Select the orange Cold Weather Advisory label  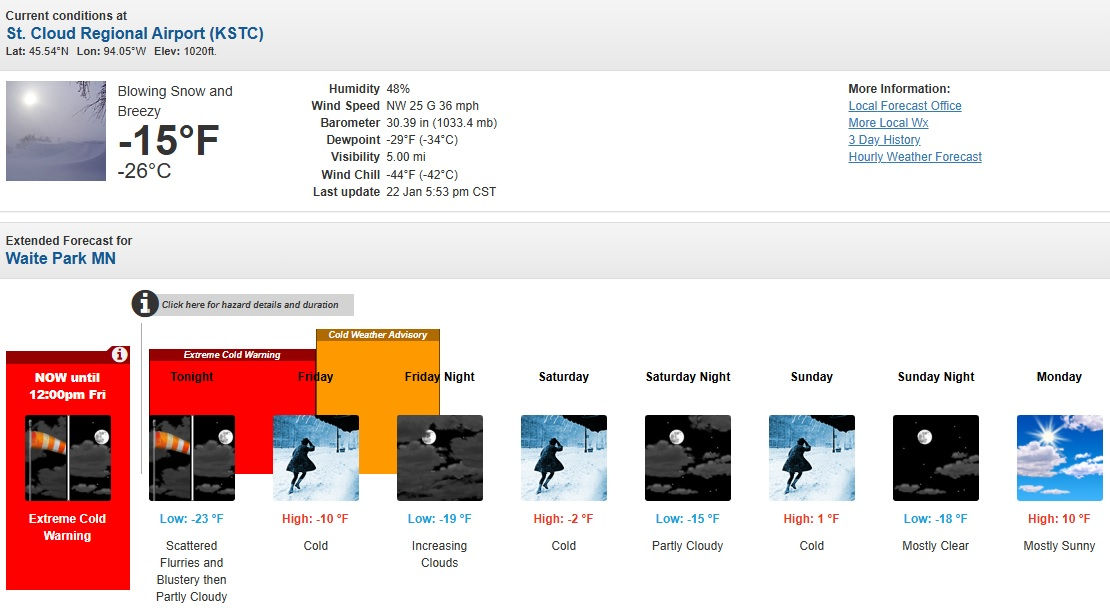(x=378, y=335)
